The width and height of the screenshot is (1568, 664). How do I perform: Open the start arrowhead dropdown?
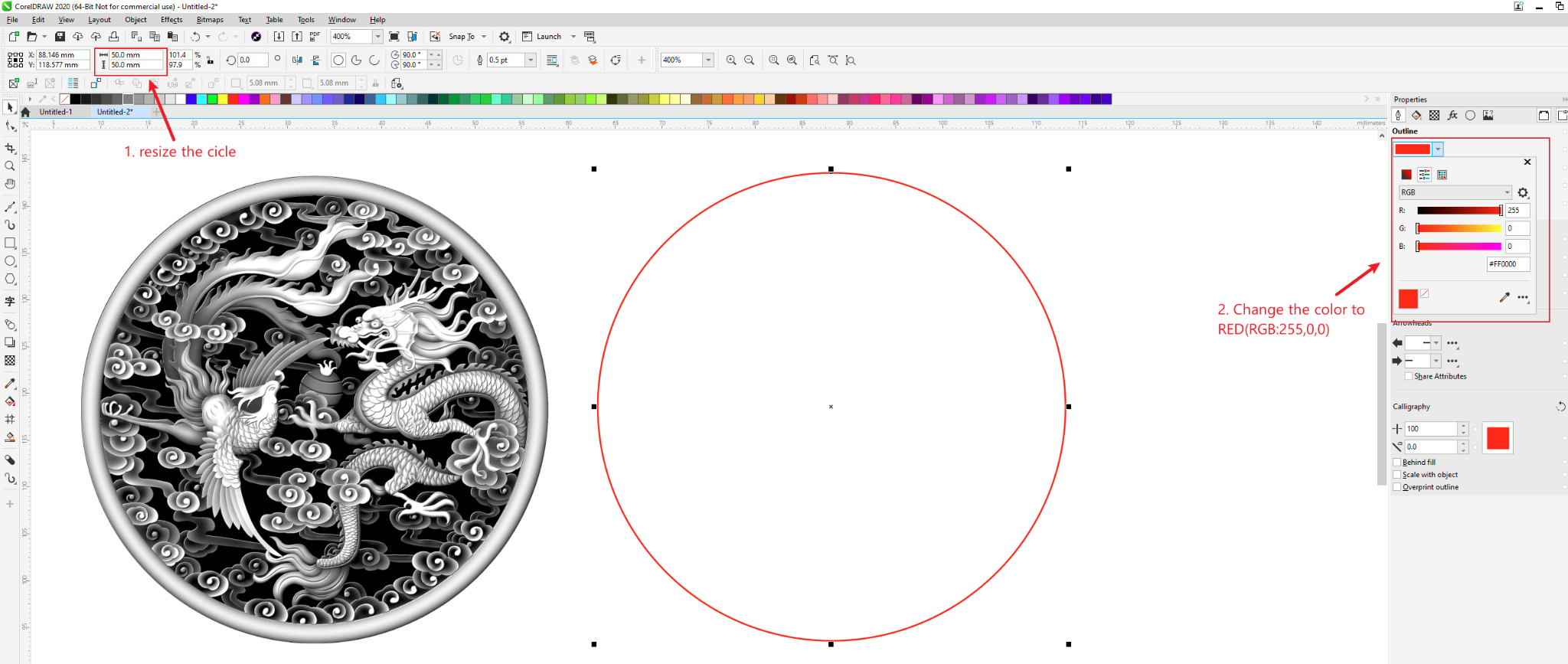click(1436, 343)
